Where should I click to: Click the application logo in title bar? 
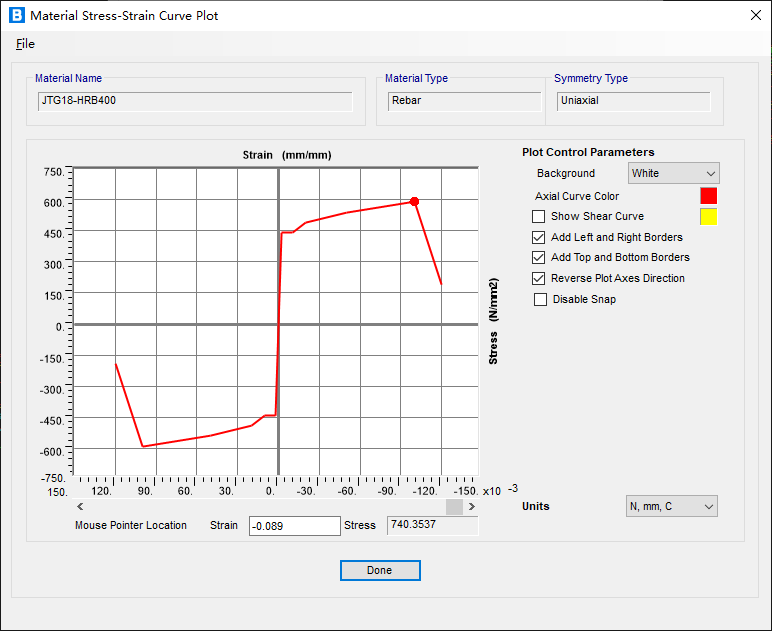(17, 15)
